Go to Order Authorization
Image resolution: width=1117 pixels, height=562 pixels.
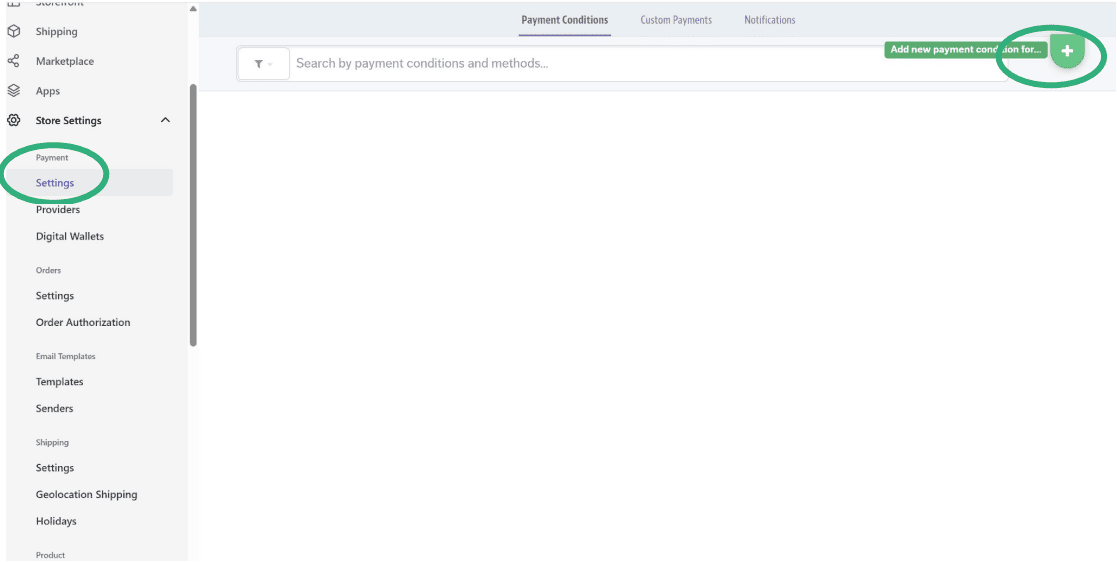click(x=83, y=323)
